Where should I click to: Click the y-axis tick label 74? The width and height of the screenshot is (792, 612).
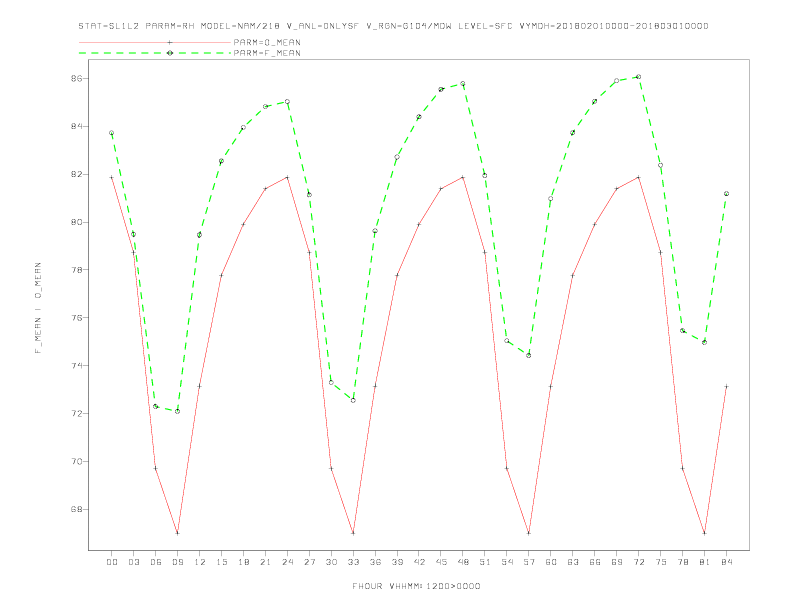pos(77,366)
